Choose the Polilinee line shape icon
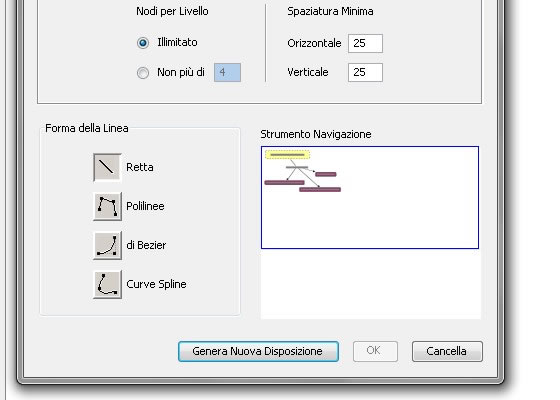This screenshot has width=560, height=400. pos(107,206)
